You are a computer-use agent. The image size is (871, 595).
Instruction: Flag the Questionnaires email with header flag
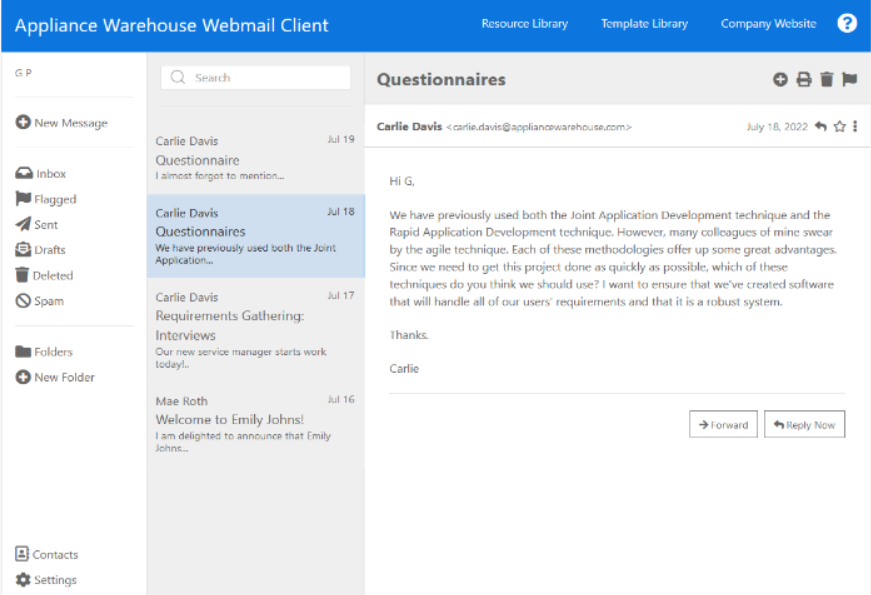pos(849,79)
